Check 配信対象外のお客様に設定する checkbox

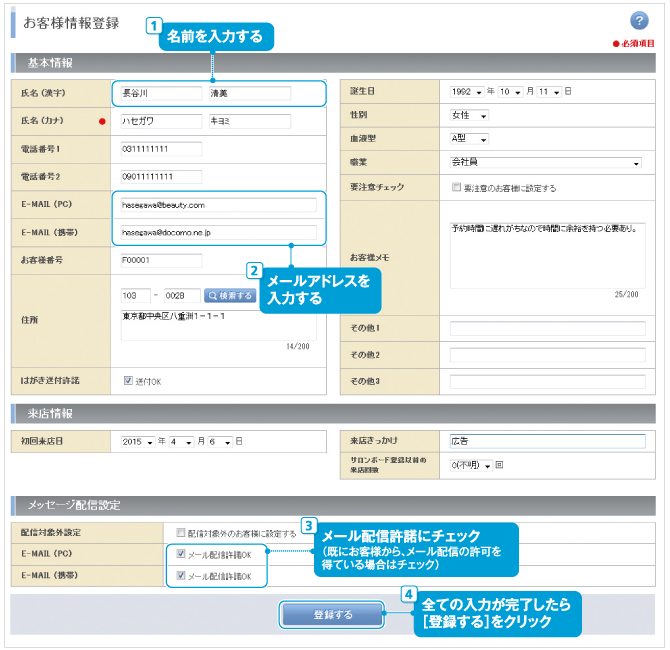click(180, 533)
